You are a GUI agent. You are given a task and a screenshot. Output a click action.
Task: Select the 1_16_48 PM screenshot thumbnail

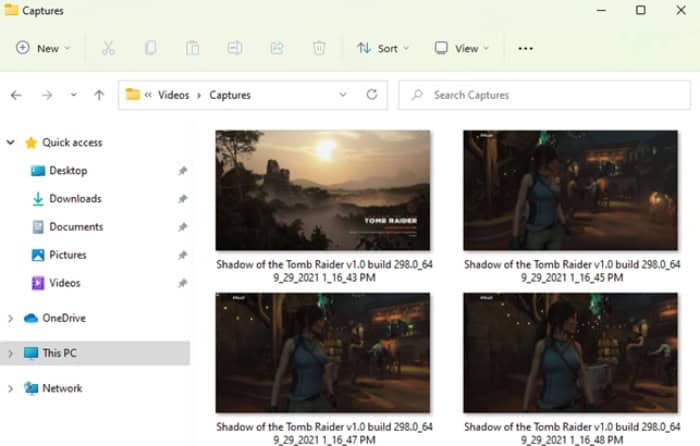pyautogui.click(x=571, y=353)
